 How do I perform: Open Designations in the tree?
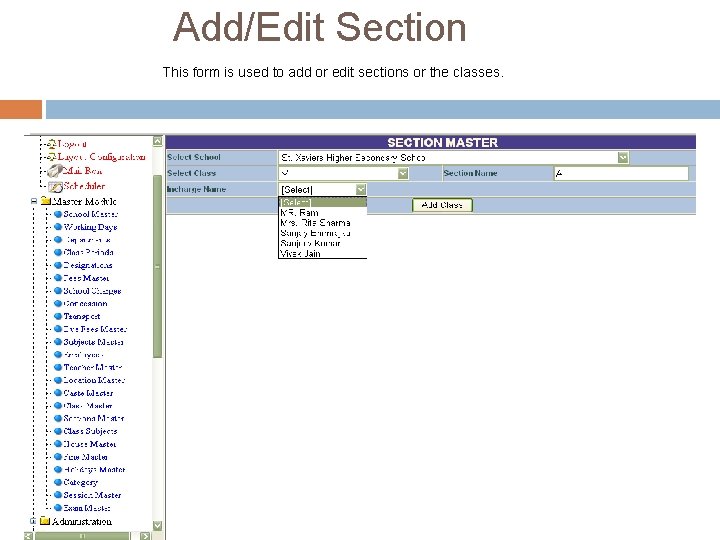point(88,265)
